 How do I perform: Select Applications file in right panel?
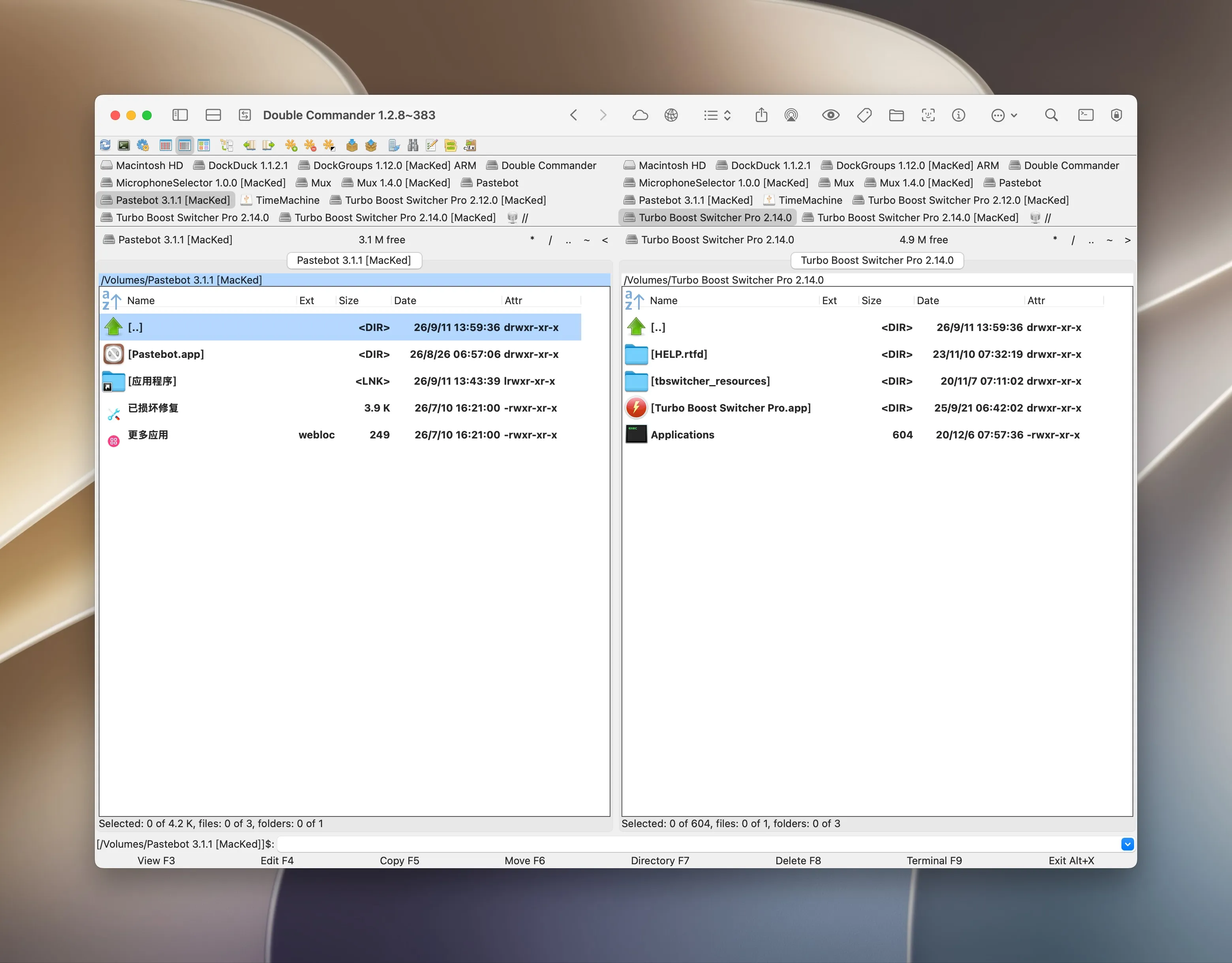(x=863, y=435)
